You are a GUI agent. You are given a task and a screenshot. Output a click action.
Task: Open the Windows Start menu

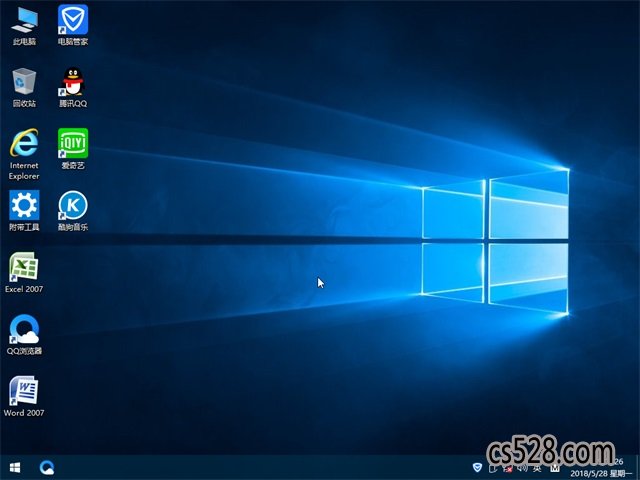click(15, 468)
